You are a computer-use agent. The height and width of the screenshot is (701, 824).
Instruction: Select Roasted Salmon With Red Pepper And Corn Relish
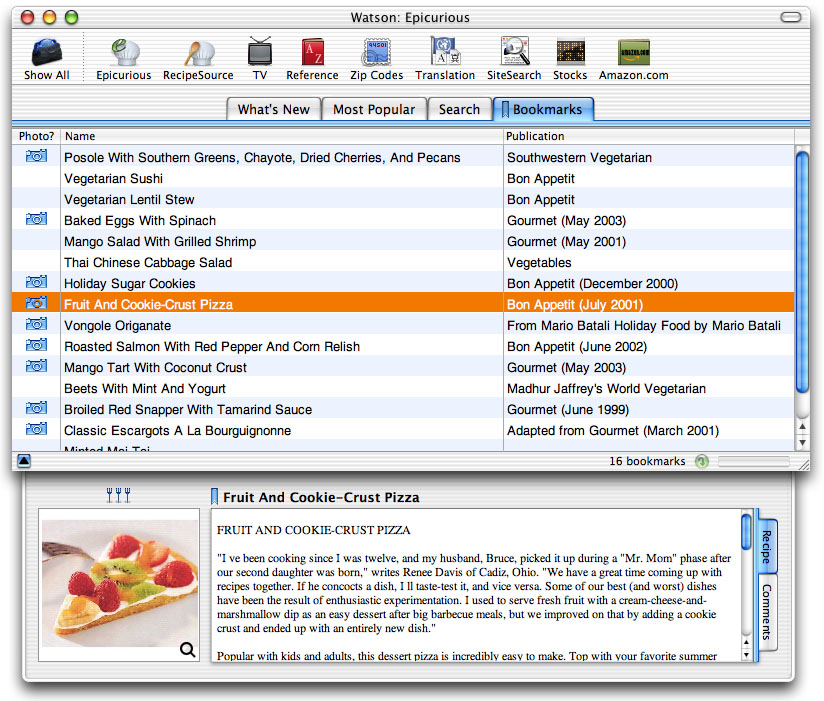coord(212,347)
